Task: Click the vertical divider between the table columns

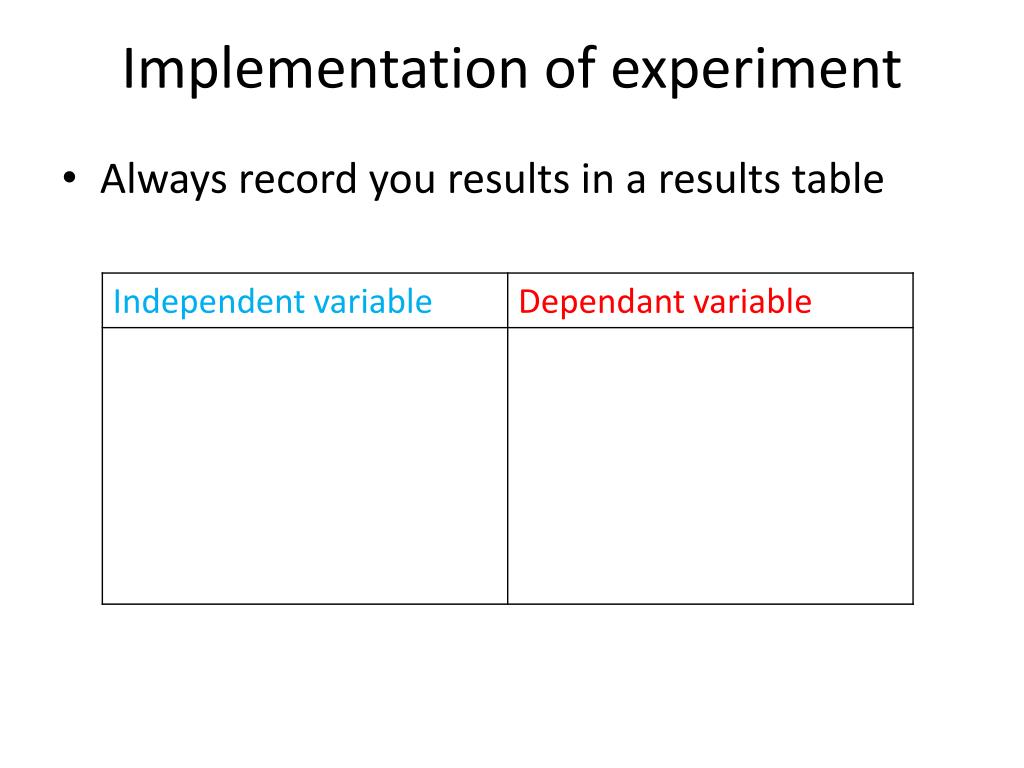Action: 507,465
